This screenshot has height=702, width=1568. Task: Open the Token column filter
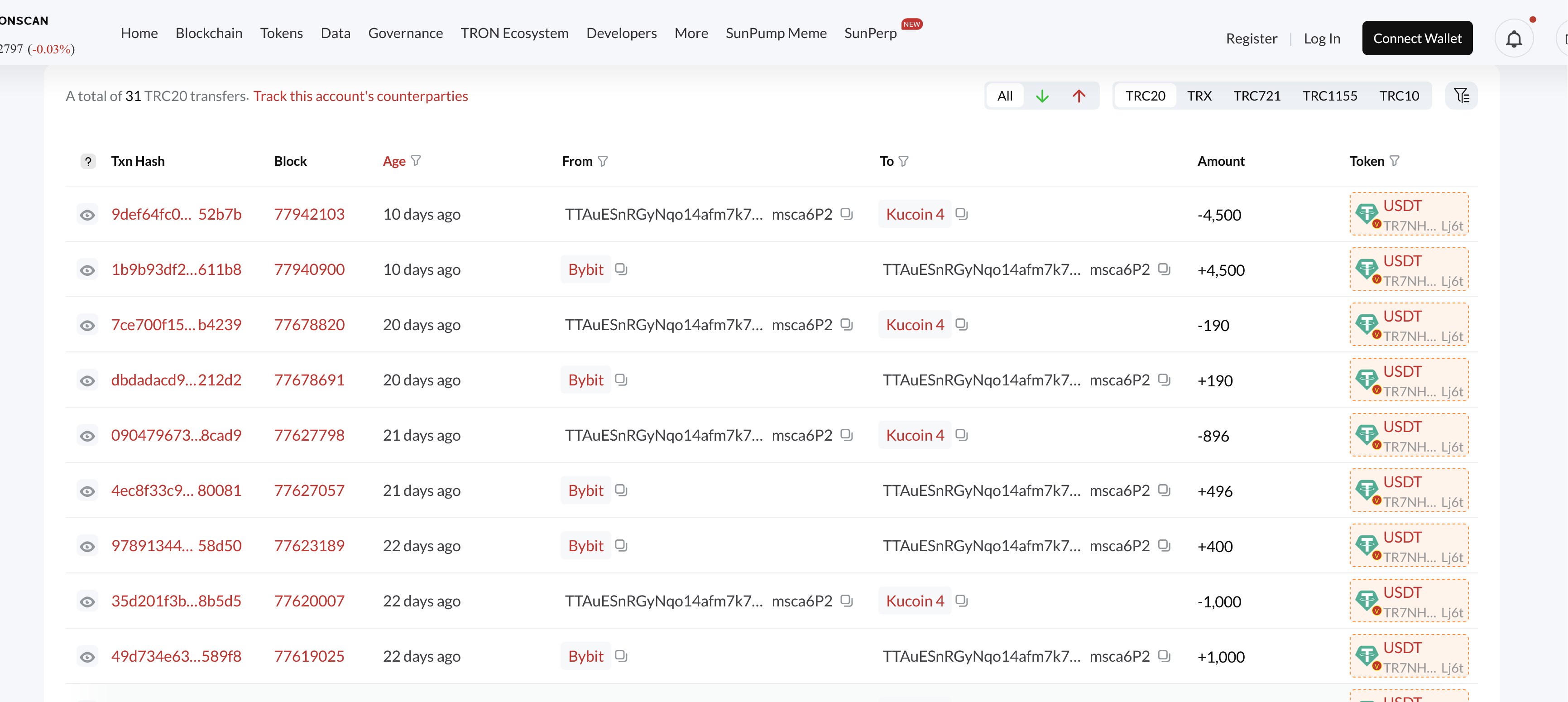(1395, 161)
